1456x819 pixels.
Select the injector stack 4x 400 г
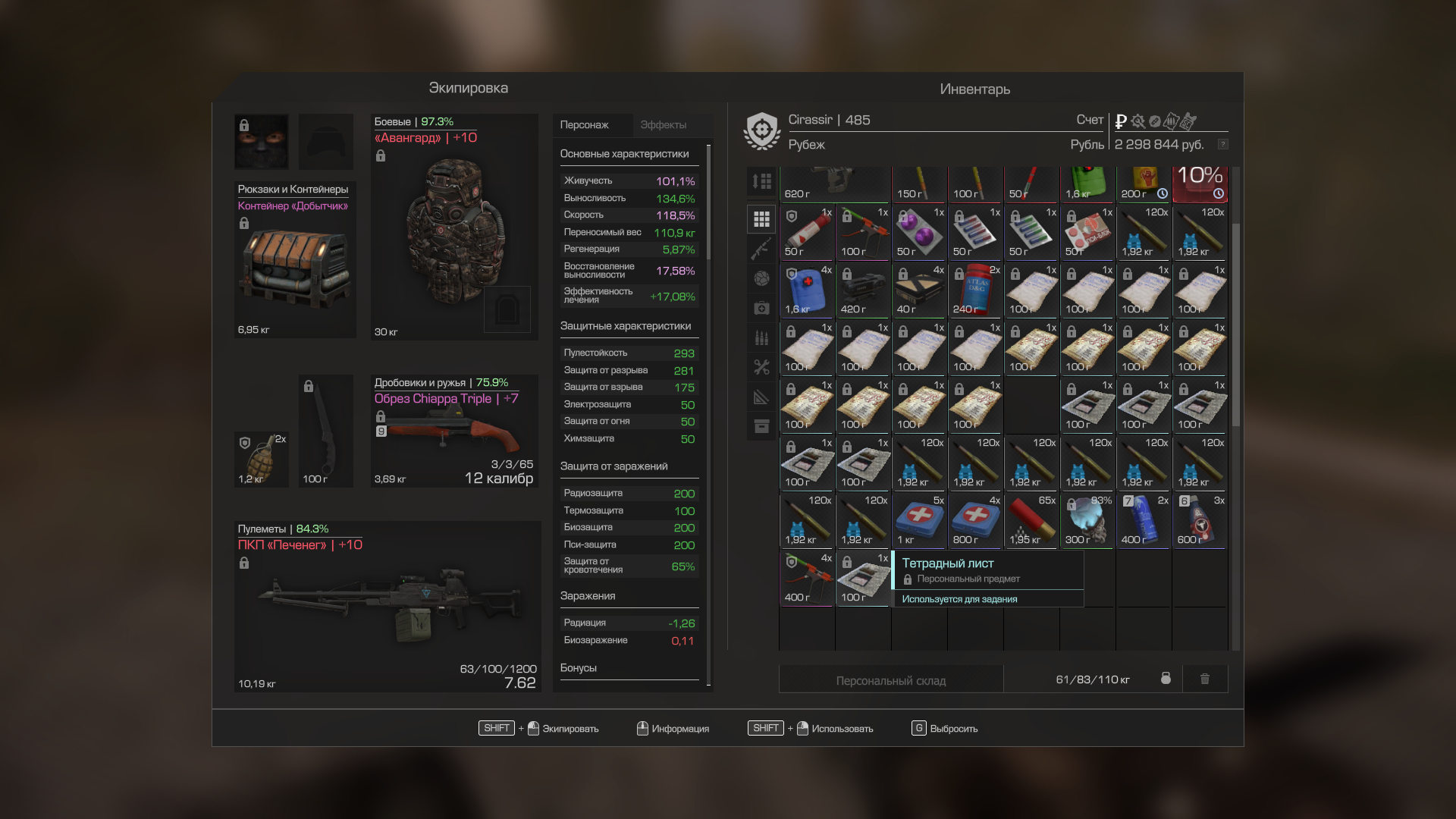point(808,579)
